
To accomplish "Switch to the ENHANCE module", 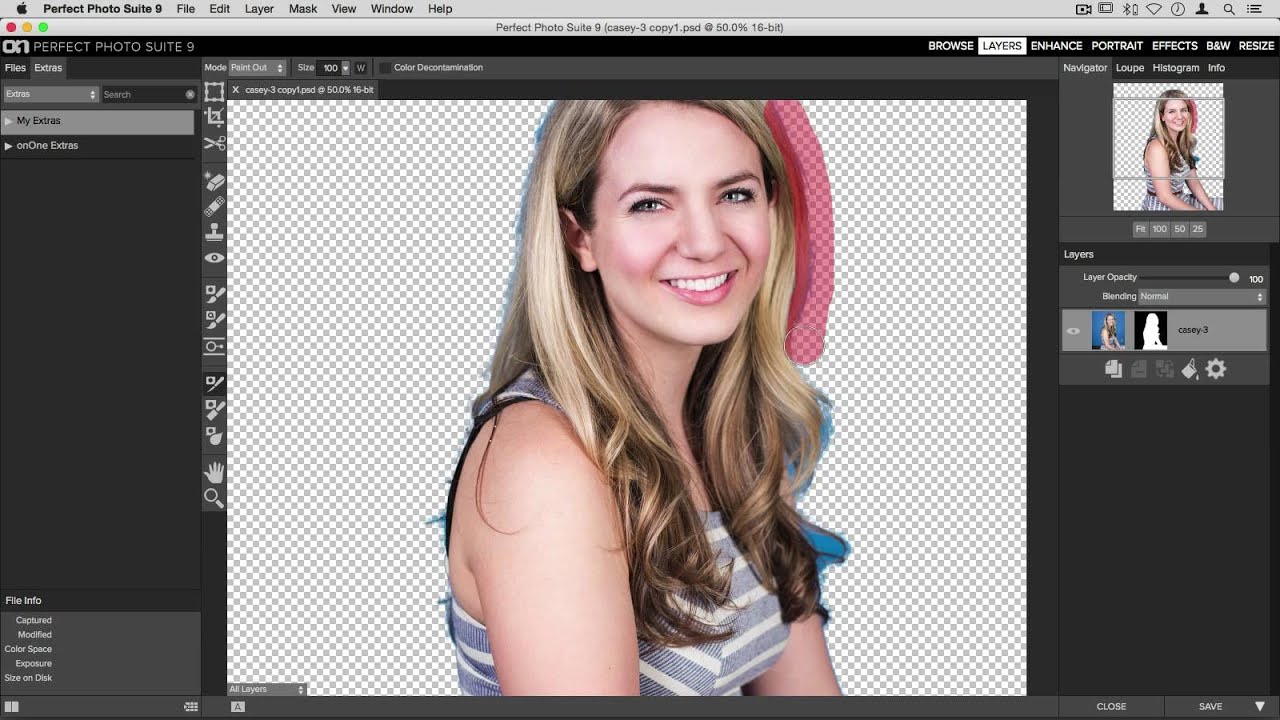I will pos(1056,46).
